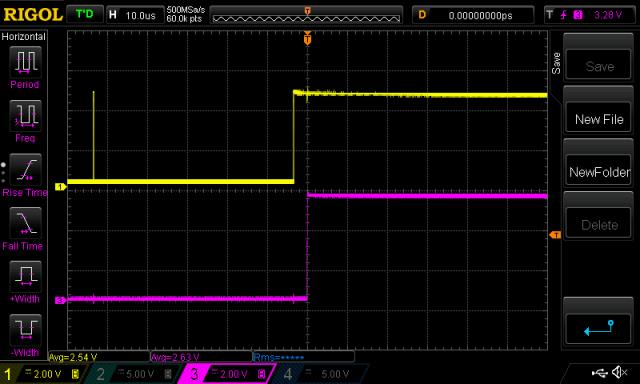
Task: Select the +Width measurement icon
Action: pyautogui.click(x=25, y=276)
